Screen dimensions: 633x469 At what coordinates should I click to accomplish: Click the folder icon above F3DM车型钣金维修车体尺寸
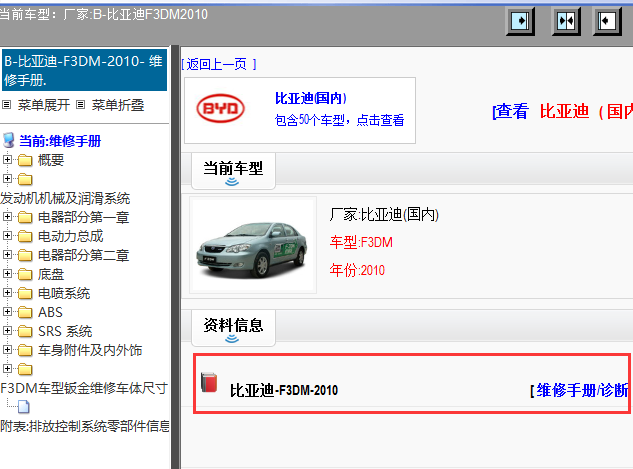(x=25, y=369)
